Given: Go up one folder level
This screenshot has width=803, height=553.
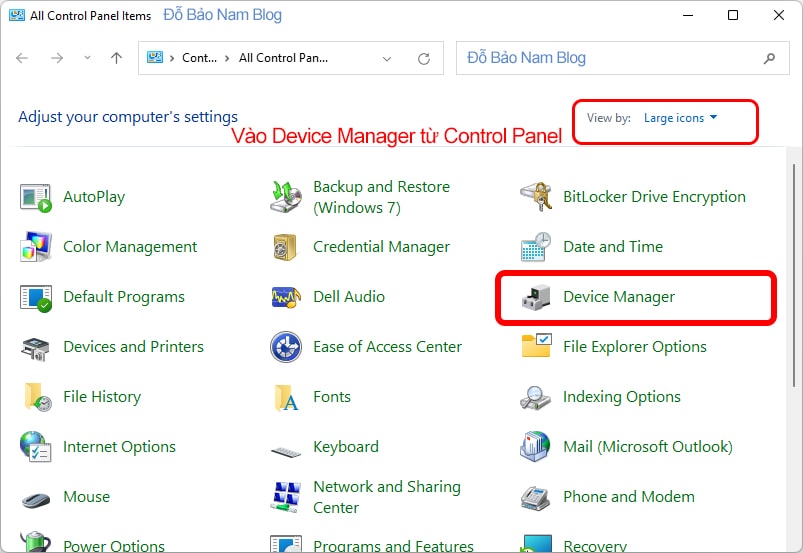Looking at the screenshot, I should point(117,58).
